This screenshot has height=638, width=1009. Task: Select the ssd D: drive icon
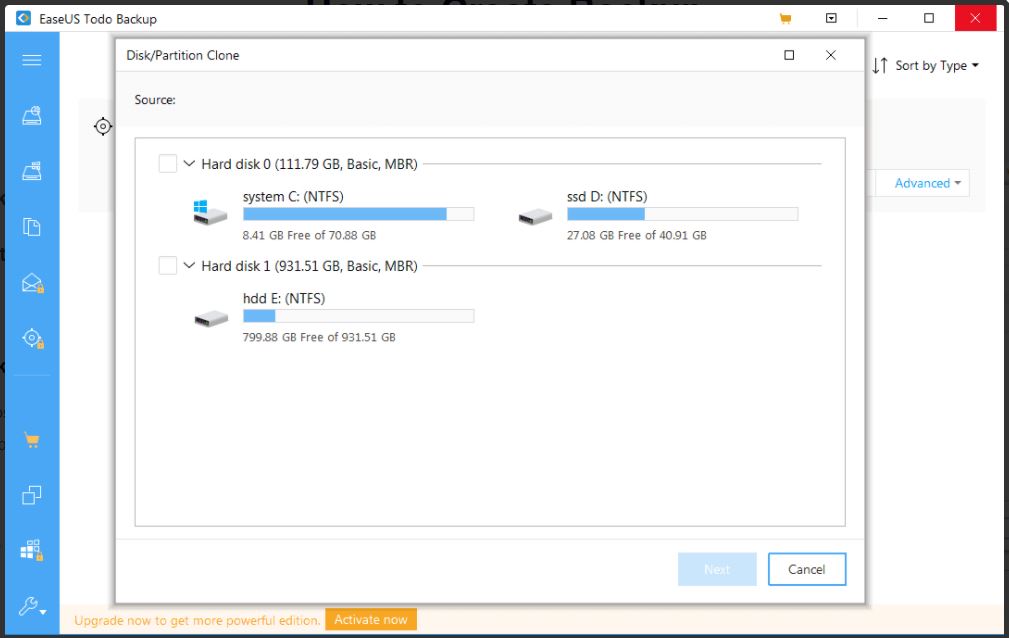pos(535,216)
